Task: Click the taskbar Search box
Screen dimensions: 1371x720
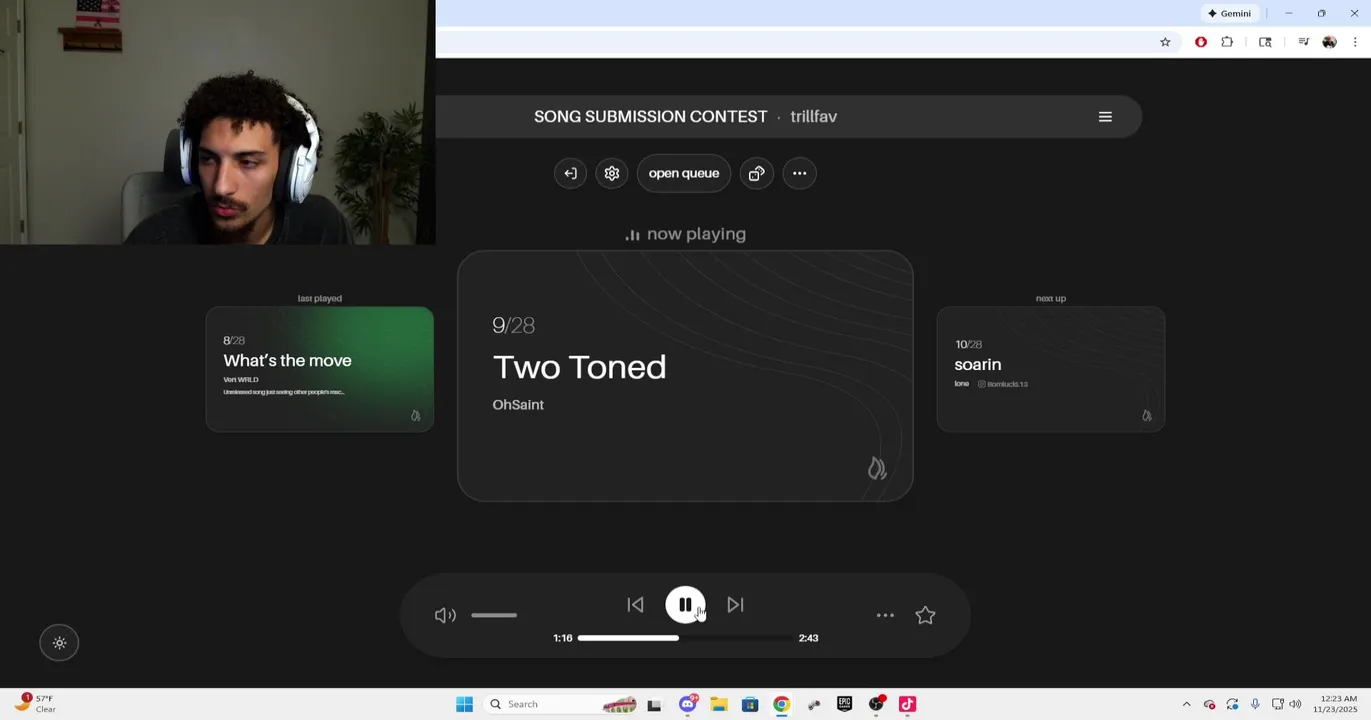Action: 560,704
